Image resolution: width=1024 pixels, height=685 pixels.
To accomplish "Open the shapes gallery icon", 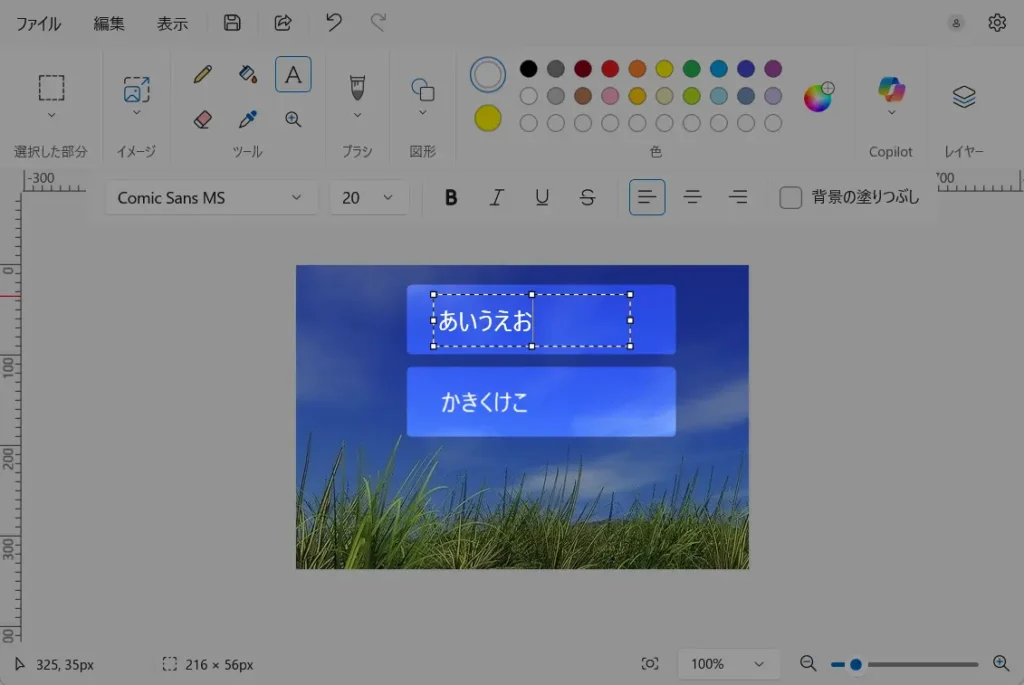I will 423,89.
